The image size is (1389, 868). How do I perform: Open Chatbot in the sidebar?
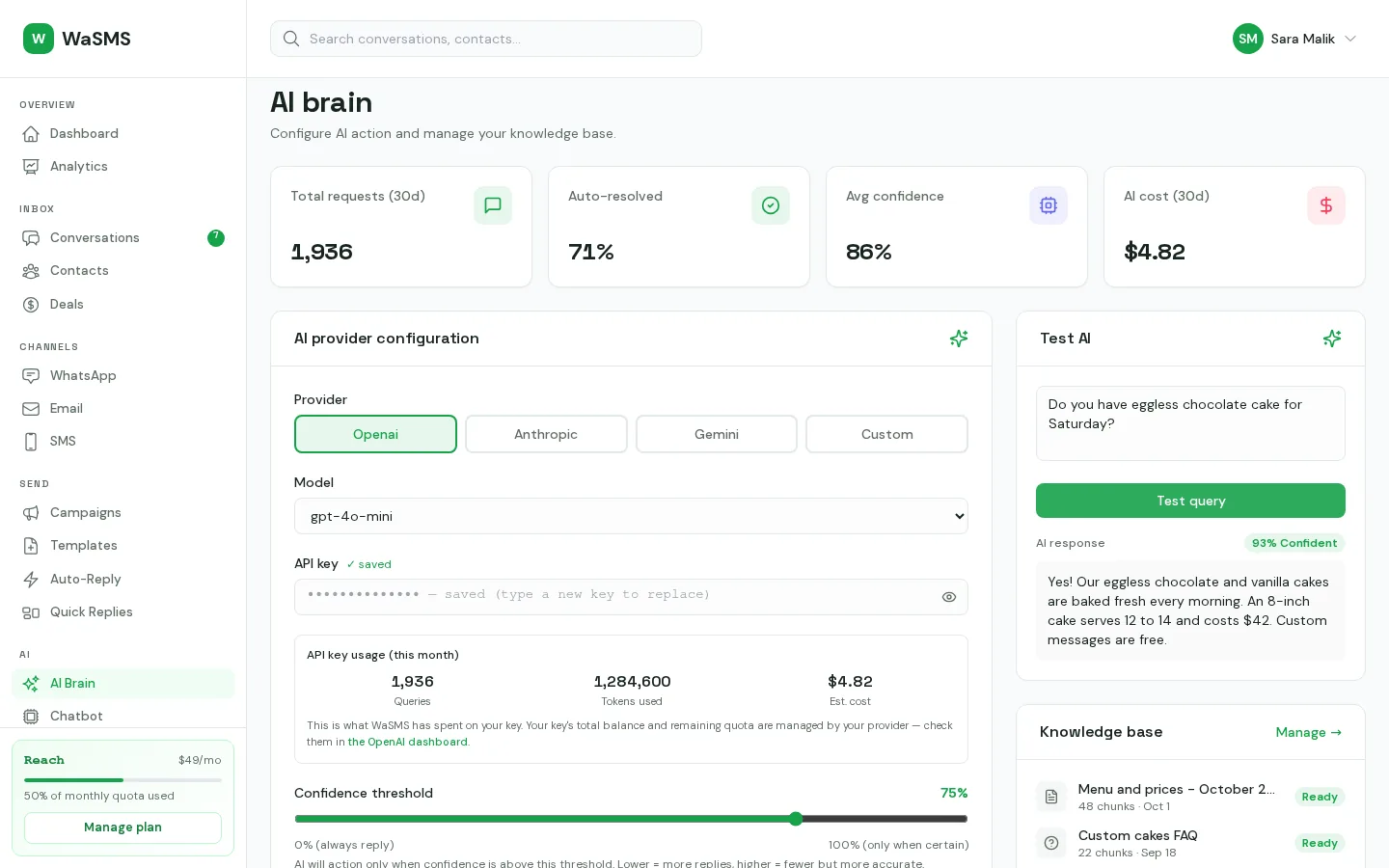(123, 717)
